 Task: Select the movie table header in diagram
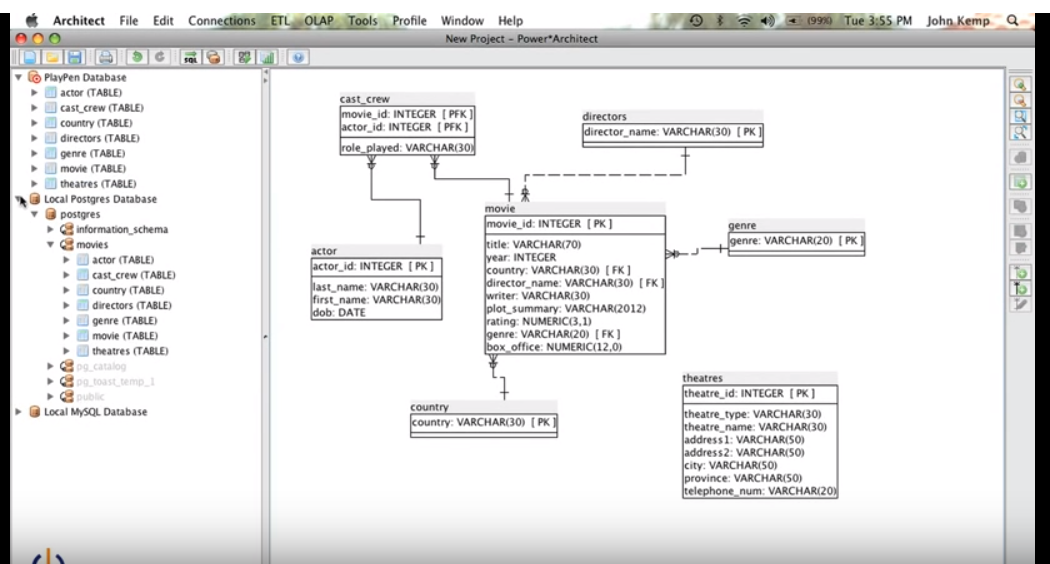coord(499,208)
